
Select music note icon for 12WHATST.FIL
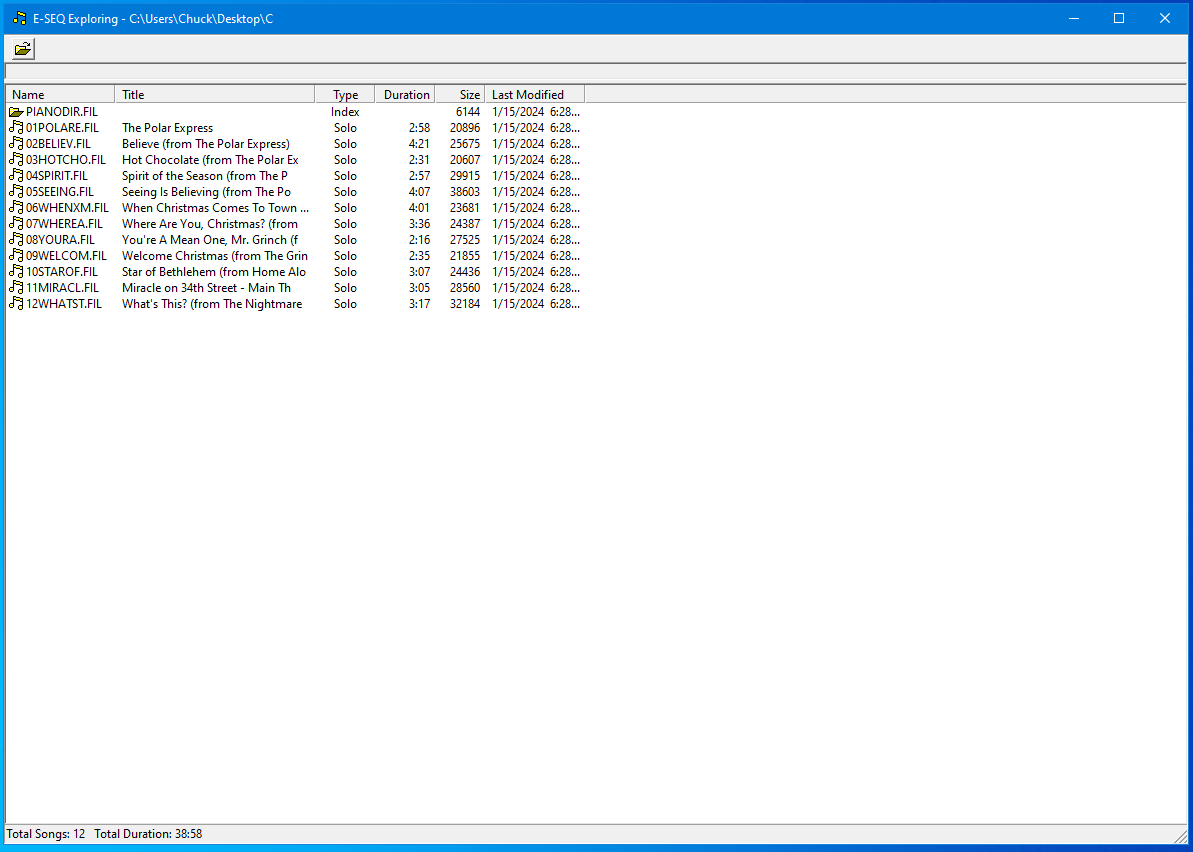pos(16,304)
